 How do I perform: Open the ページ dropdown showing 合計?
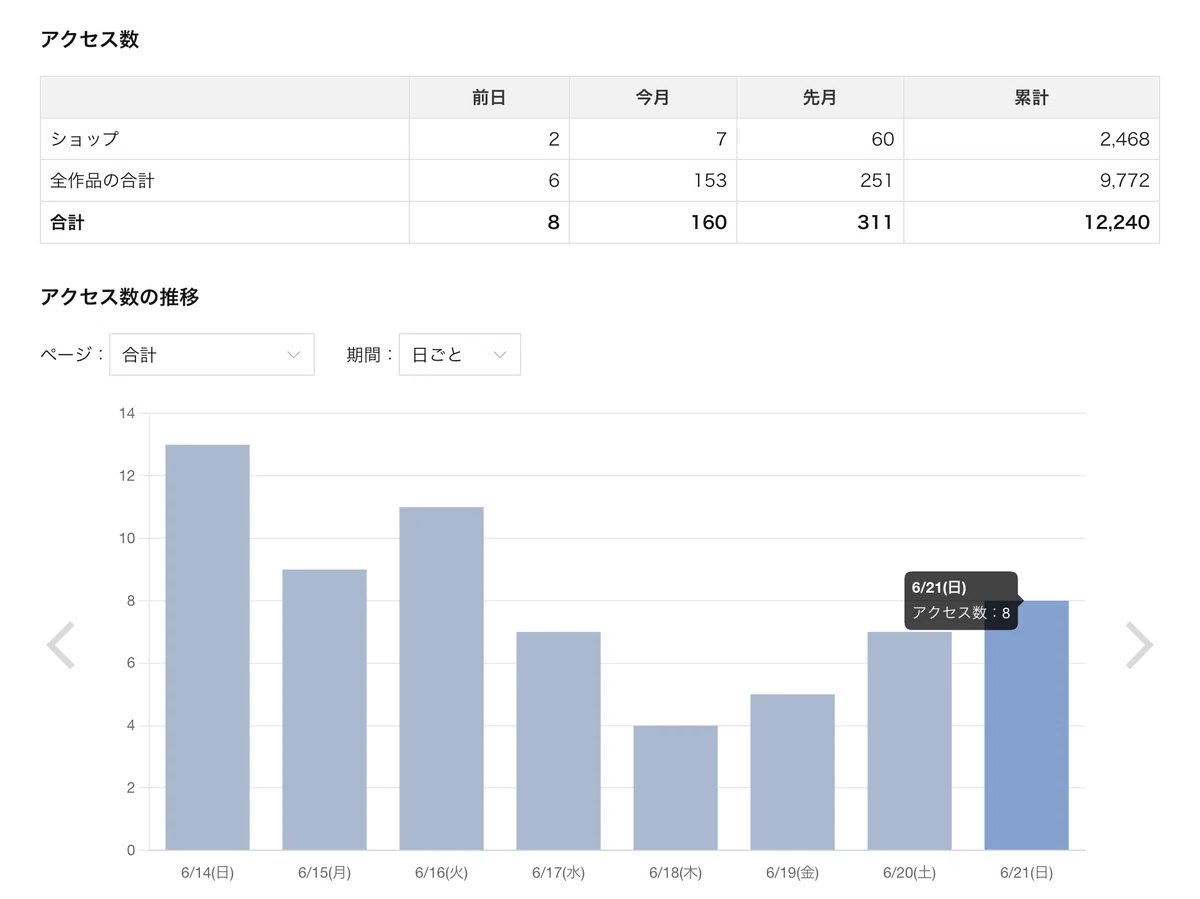click(212, 355)
